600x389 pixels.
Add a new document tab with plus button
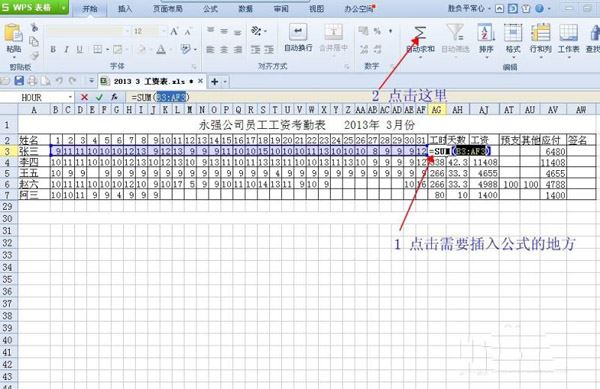[x=215, y=81]
